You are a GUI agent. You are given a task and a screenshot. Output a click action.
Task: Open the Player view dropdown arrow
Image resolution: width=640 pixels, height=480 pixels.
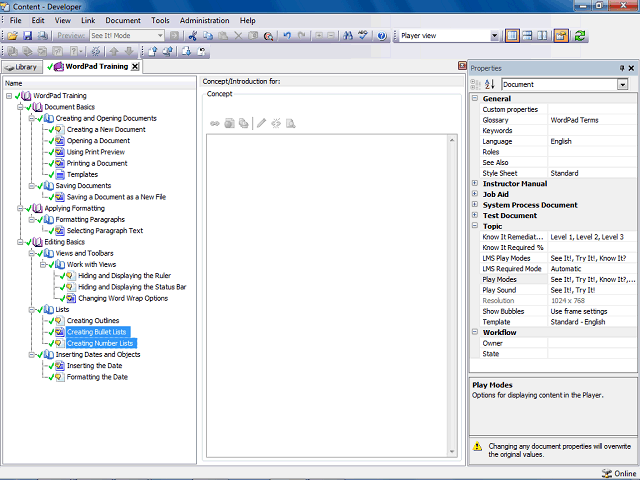pyautogui.click(x=494, y=36)
